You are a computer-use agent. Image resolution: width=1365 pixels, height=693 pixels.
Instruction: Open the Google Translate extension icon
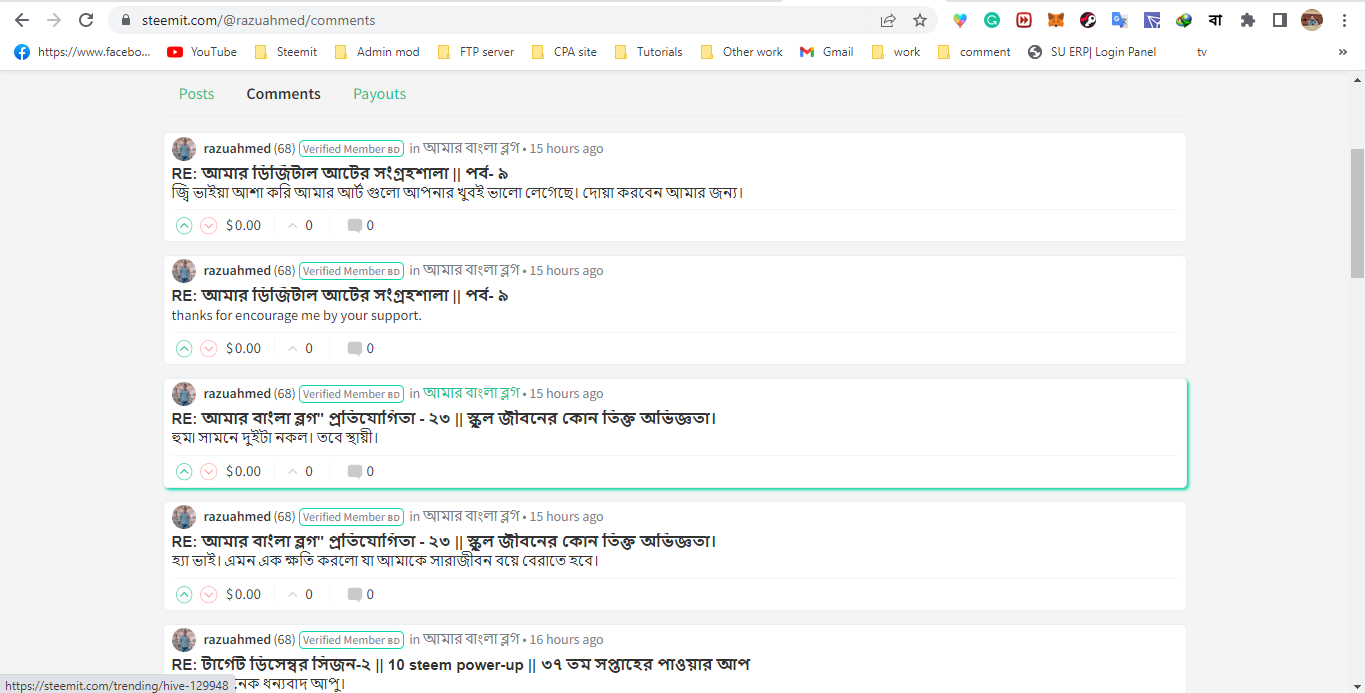[x=1120, y=20]
